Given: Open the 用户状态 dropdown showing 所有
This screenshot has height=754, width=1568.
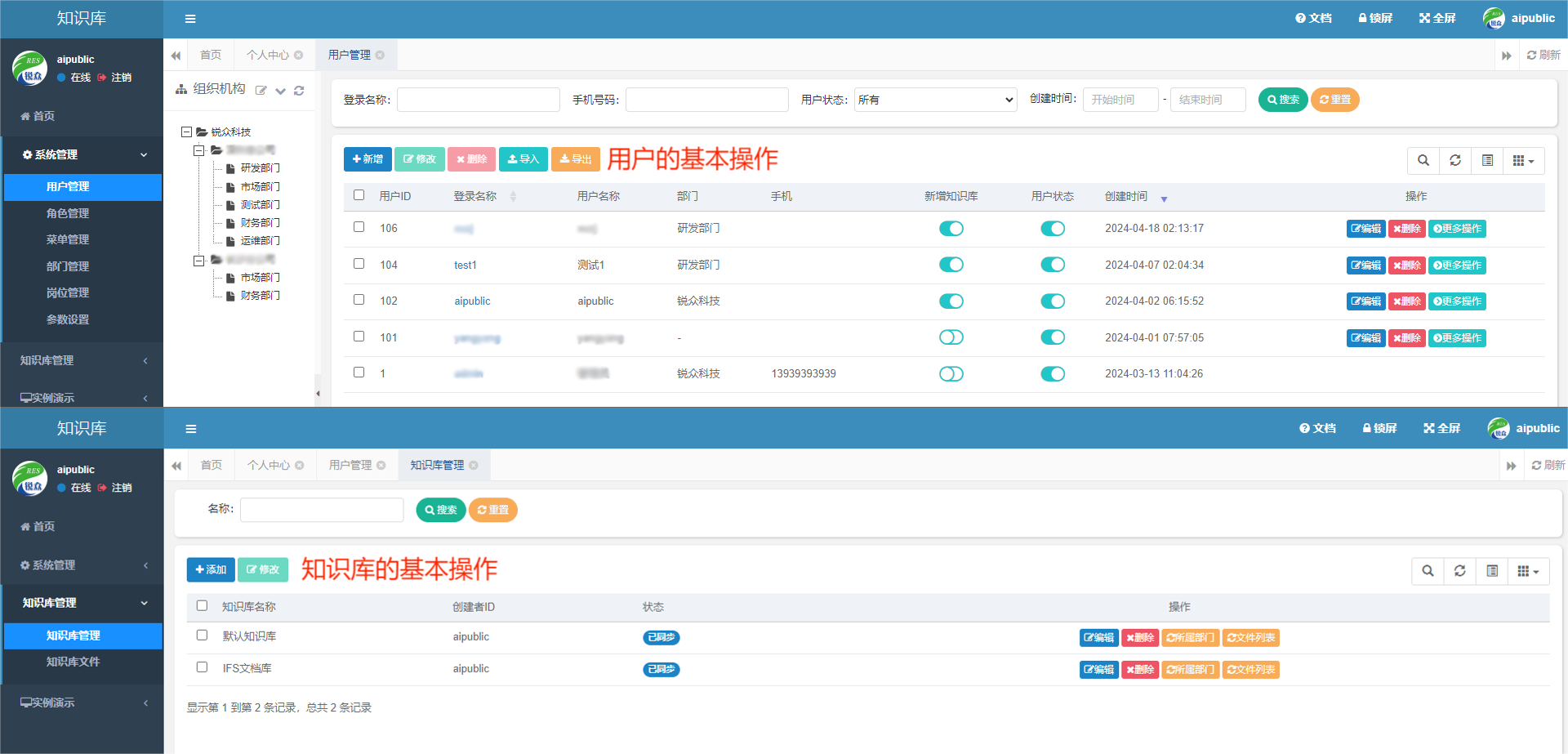Looking at the screenshot, I should pos(936,100).
